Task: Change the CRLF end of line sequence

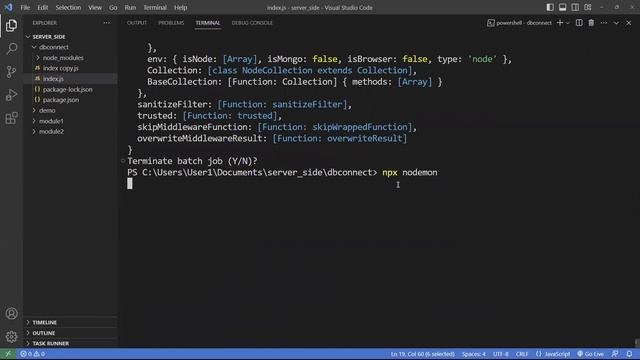Action: (x=522, y=354)
